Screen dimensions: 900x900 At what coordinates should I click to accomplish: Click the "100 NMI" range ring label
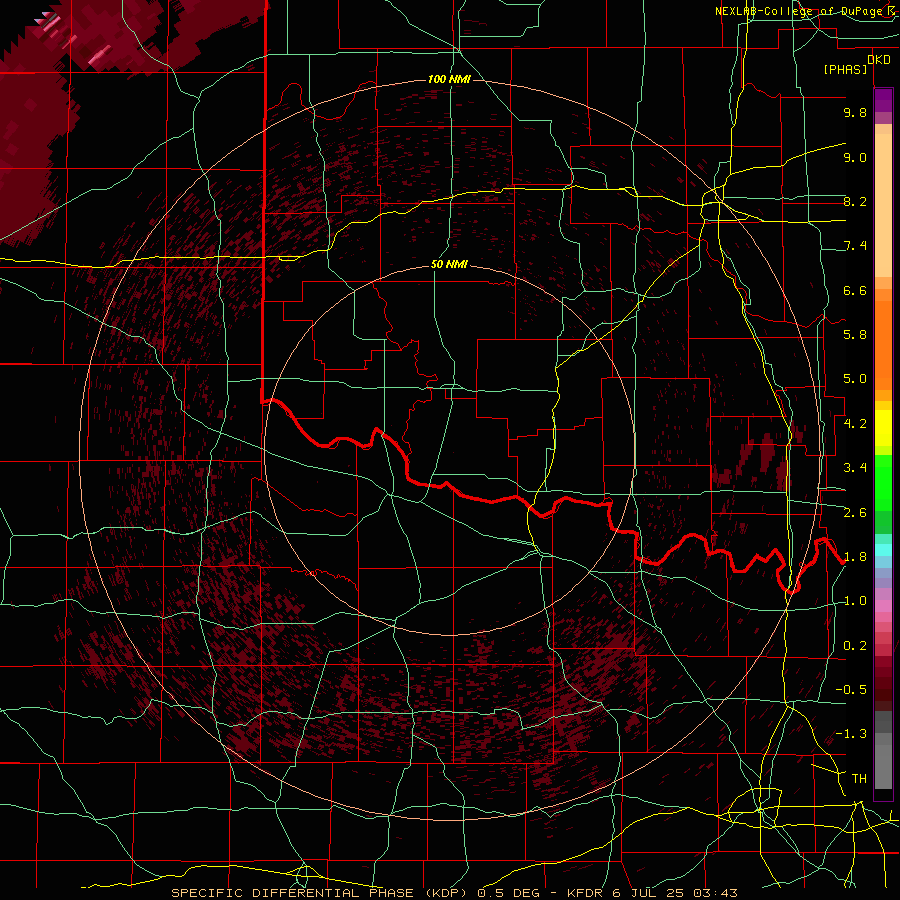click(x=449, y=79)
